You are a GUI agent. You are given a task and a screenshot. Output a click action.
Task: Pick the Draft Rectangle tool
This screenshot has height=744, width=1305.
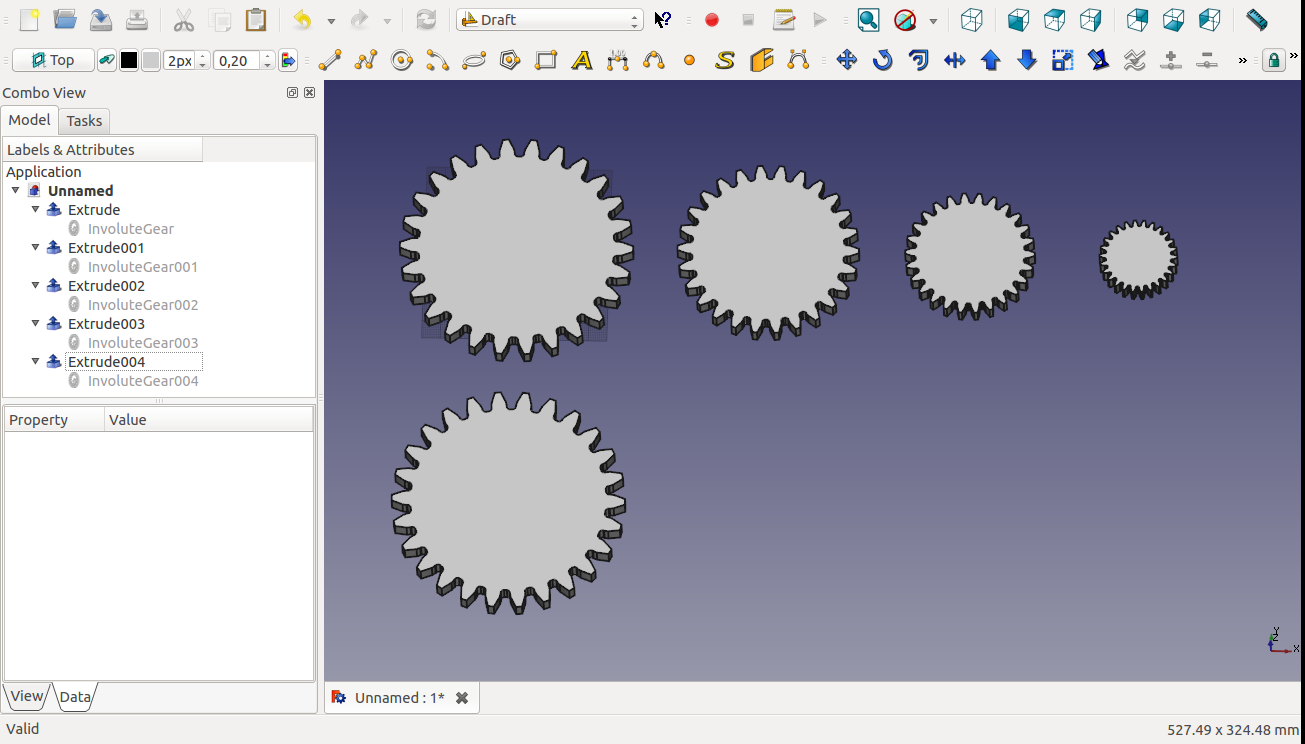[546, 61]
